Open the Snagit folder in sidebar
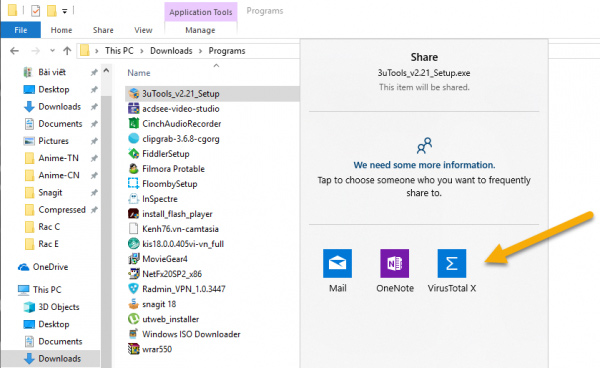 50,192
